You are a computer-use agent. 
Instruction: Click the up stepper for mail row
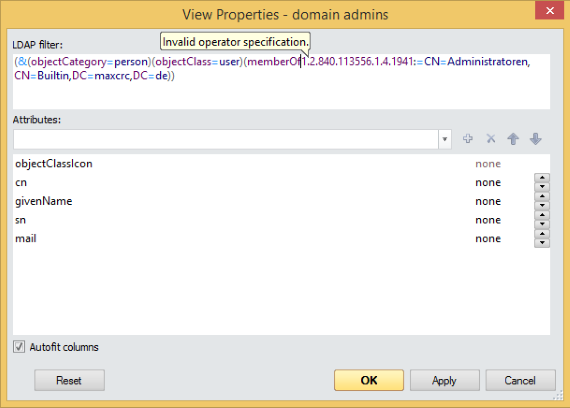click(542, 234)
